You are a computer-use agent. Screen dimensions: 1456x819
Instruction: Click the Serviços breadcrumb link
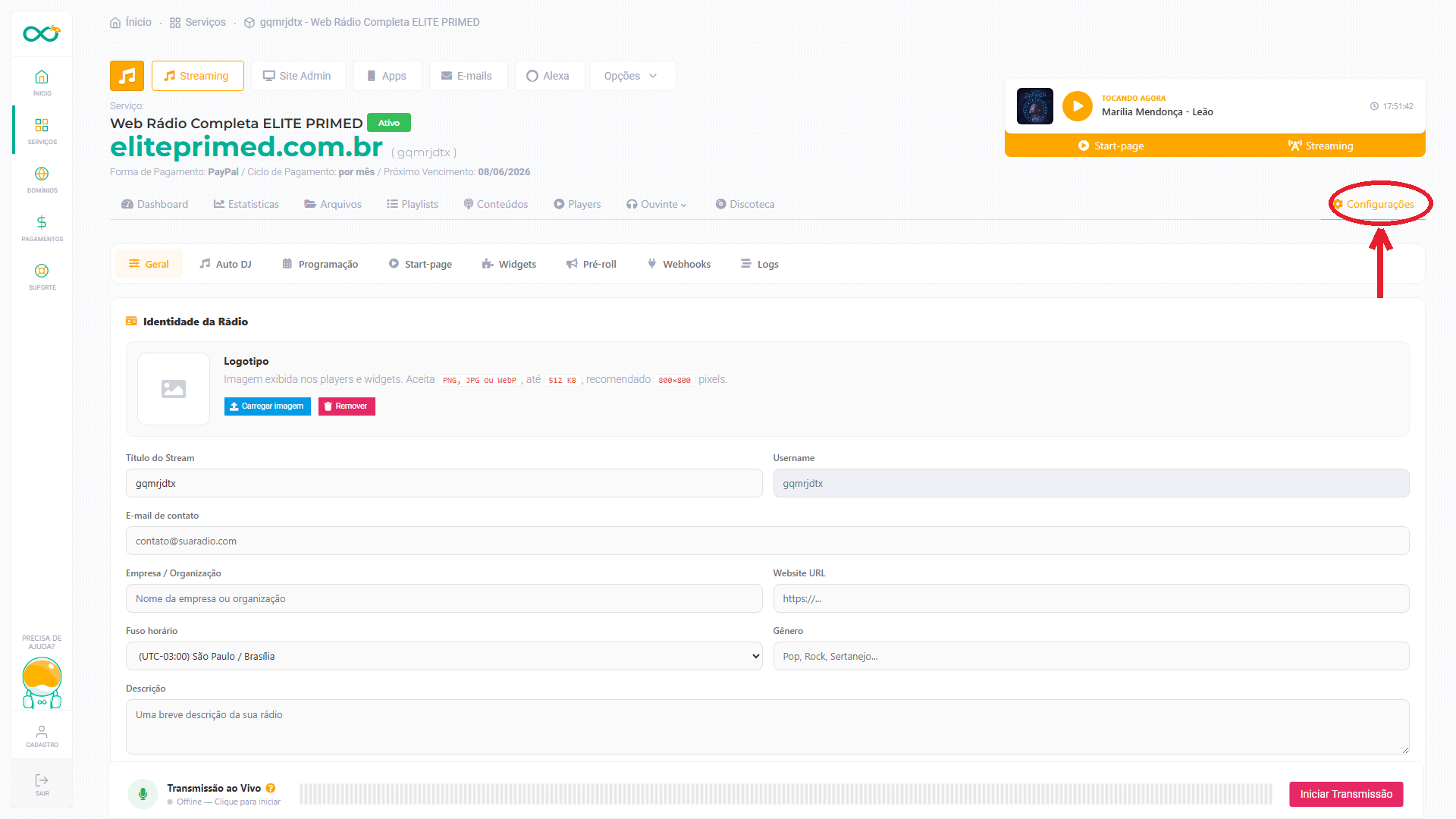pos(198,22)
